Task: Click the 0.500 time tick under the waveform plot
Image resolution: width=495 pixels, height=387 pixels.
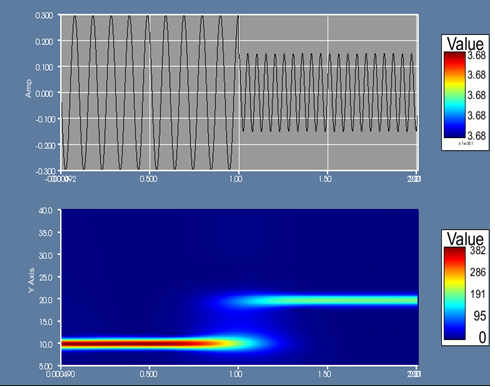Action: coord(148,179)
